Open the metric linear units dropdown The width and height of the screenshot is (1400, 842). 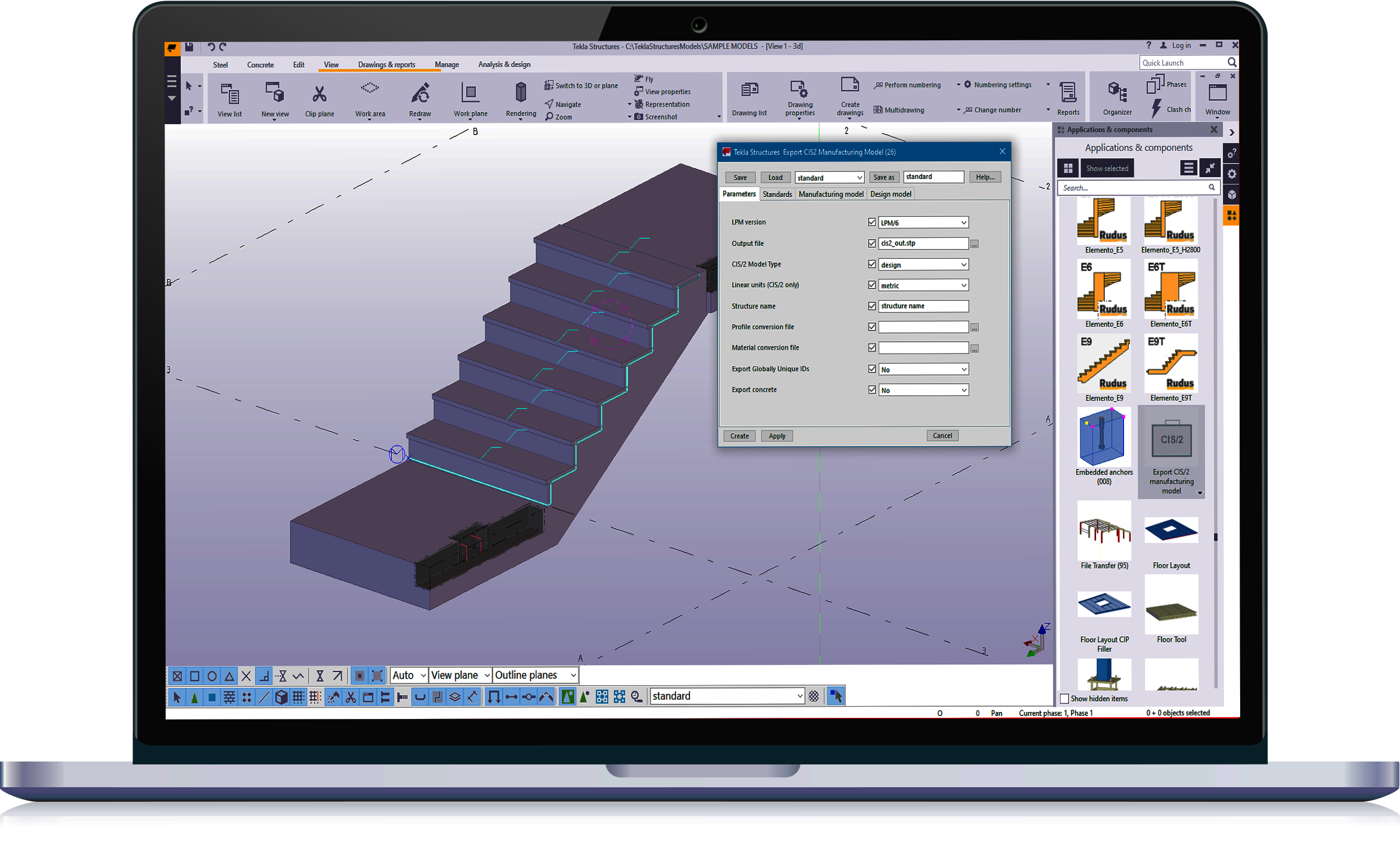pos(923,286)
